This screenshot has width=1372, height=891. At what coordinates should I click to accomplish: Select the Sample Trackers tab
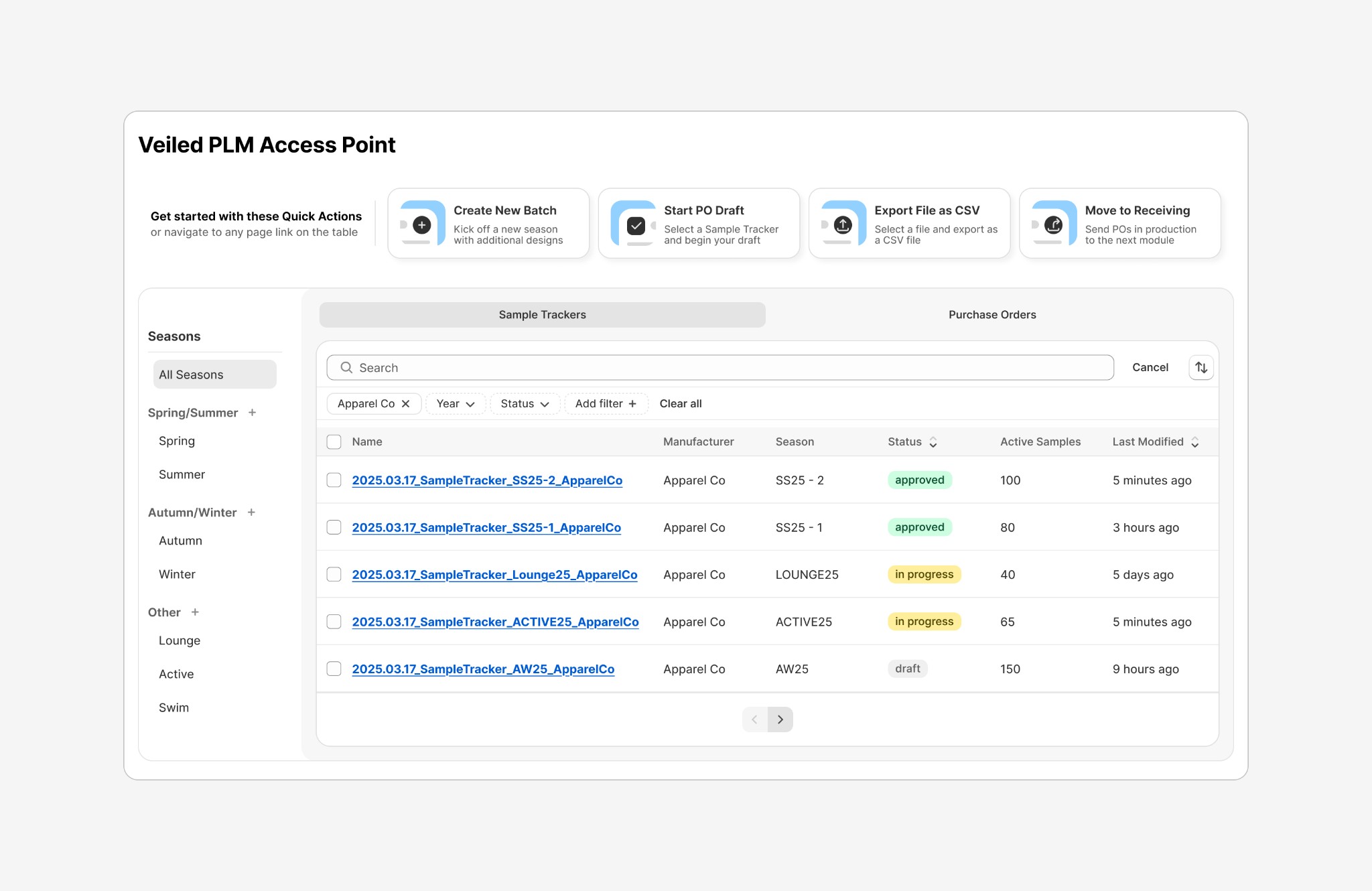coord(542,315)
